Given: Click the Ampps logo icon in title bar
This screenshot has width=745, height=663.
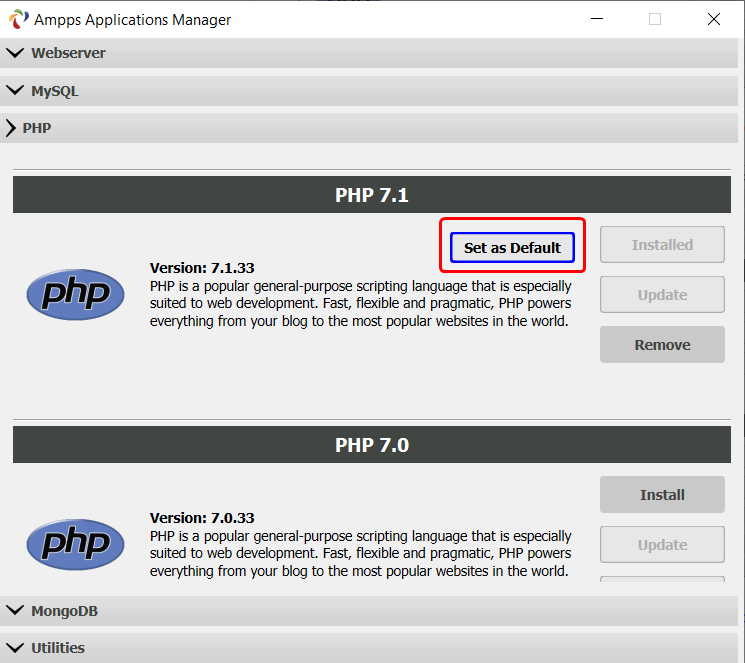Looking at the screenshot, I should 19,19.
